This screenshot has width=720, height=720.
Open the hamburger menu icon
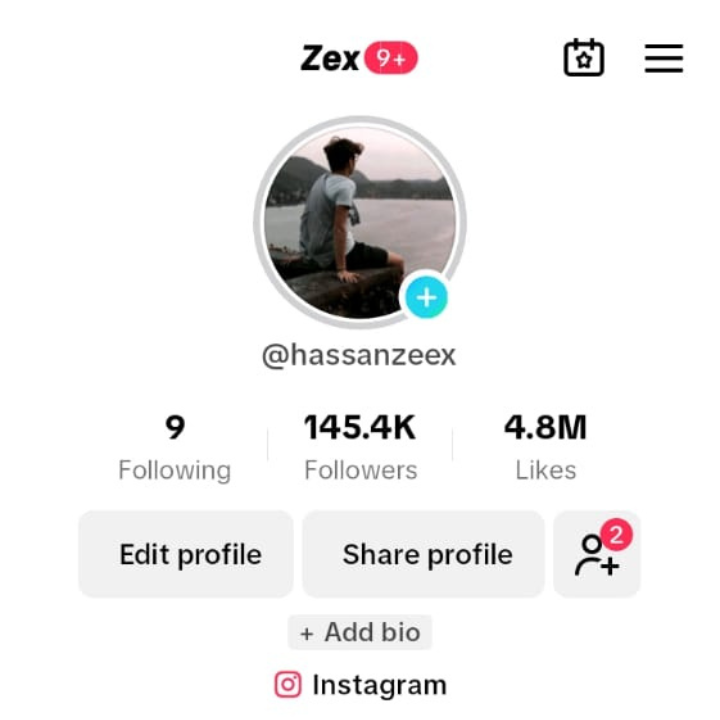tap(664, 58)
